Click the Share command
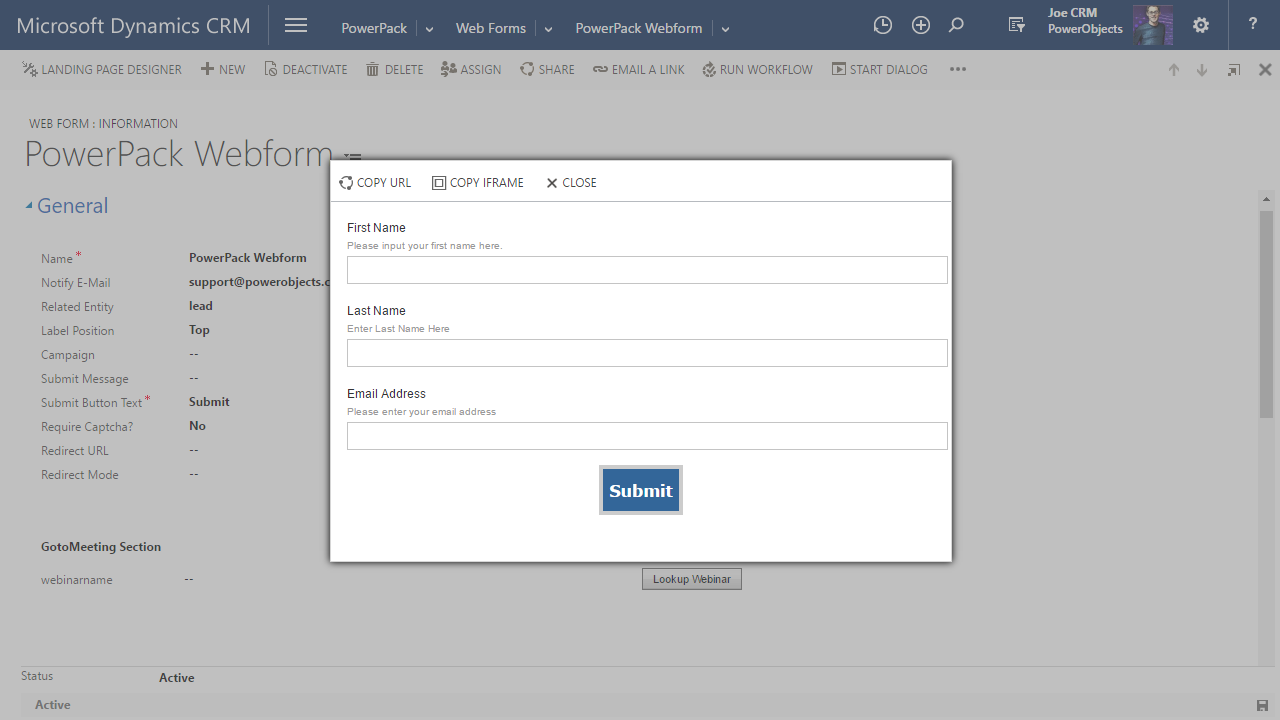The height and width of the screenshot is (720, 1280). click(547, 70)
